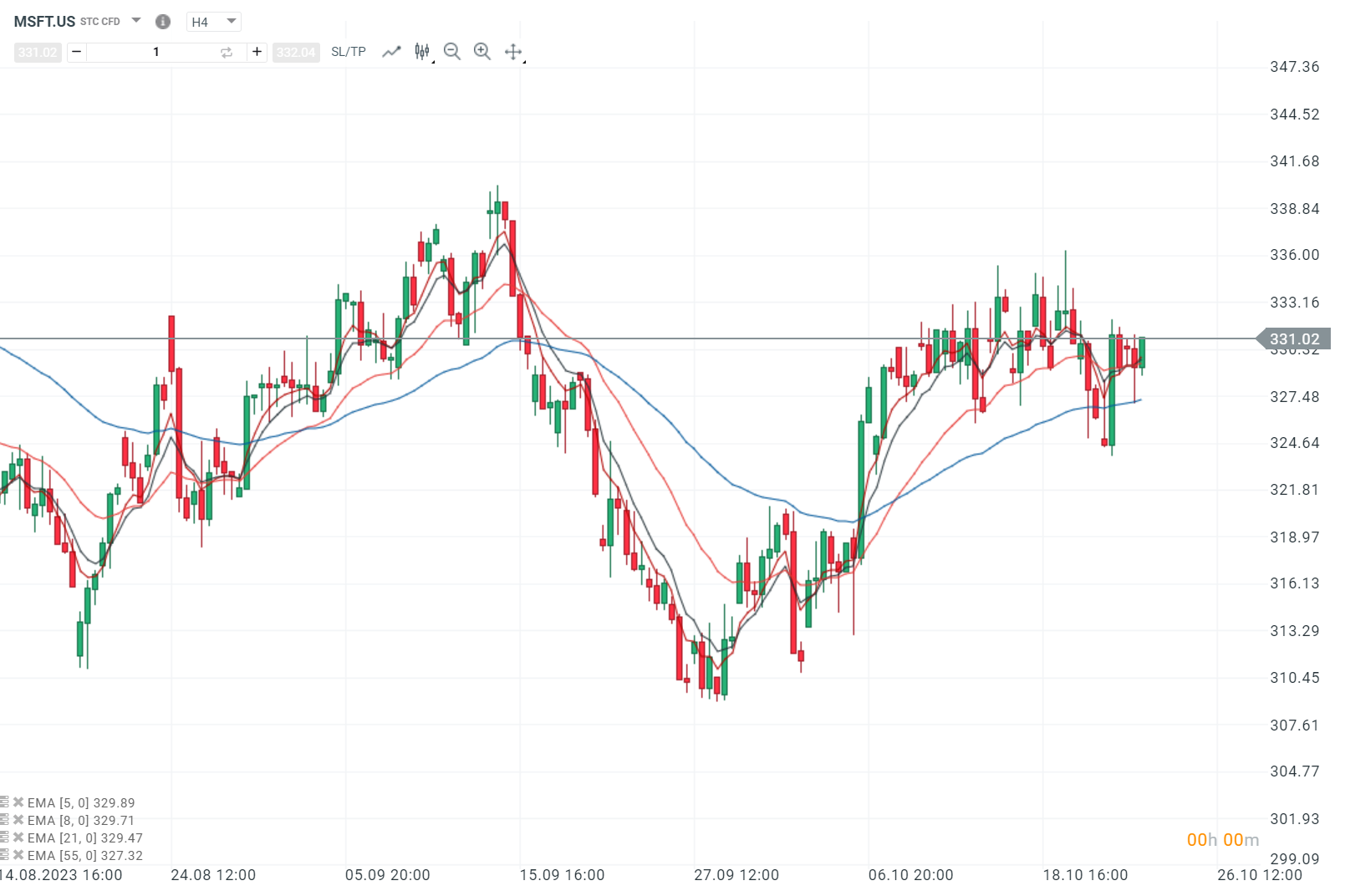Zoom out the chart with magnifier minus

tap(452, 52)
